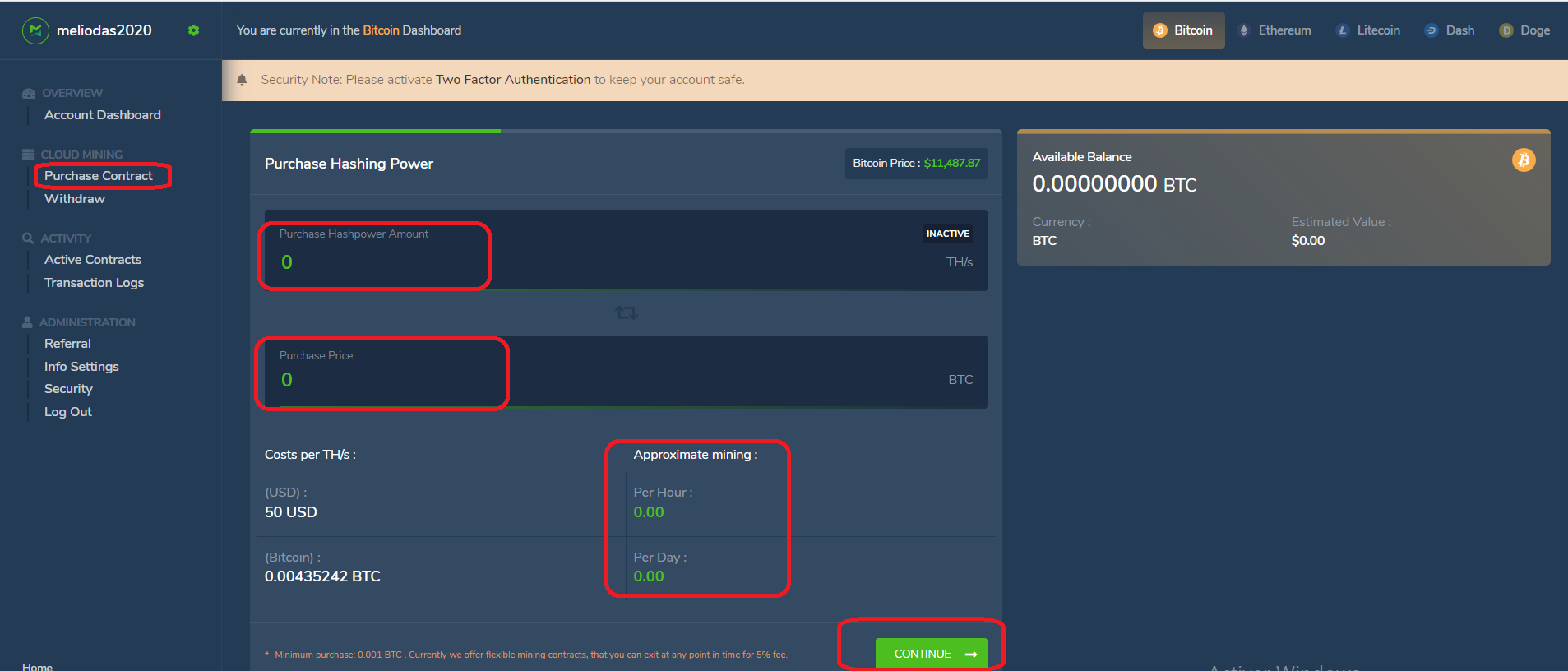Click Log Out in the sidebar
This screenshot has width=1568, height=671.
tap(68, 412)
